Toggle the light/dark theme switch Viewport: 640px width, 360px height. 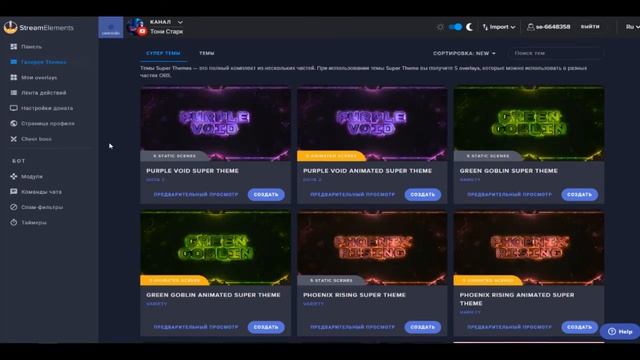(455, 27)
